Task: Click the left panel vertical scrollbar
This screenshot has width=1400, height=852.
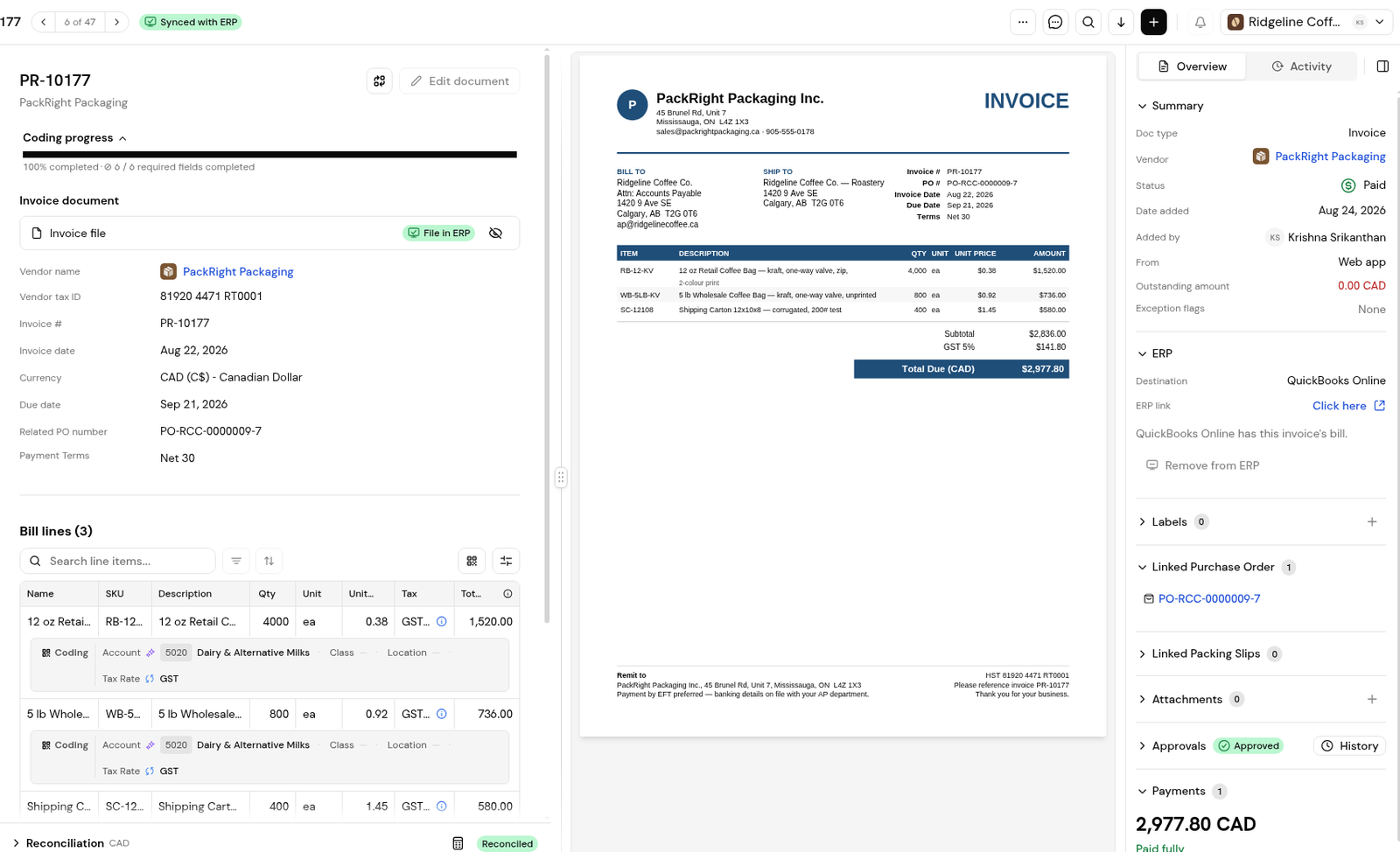Action: click(x=548, y=339)
